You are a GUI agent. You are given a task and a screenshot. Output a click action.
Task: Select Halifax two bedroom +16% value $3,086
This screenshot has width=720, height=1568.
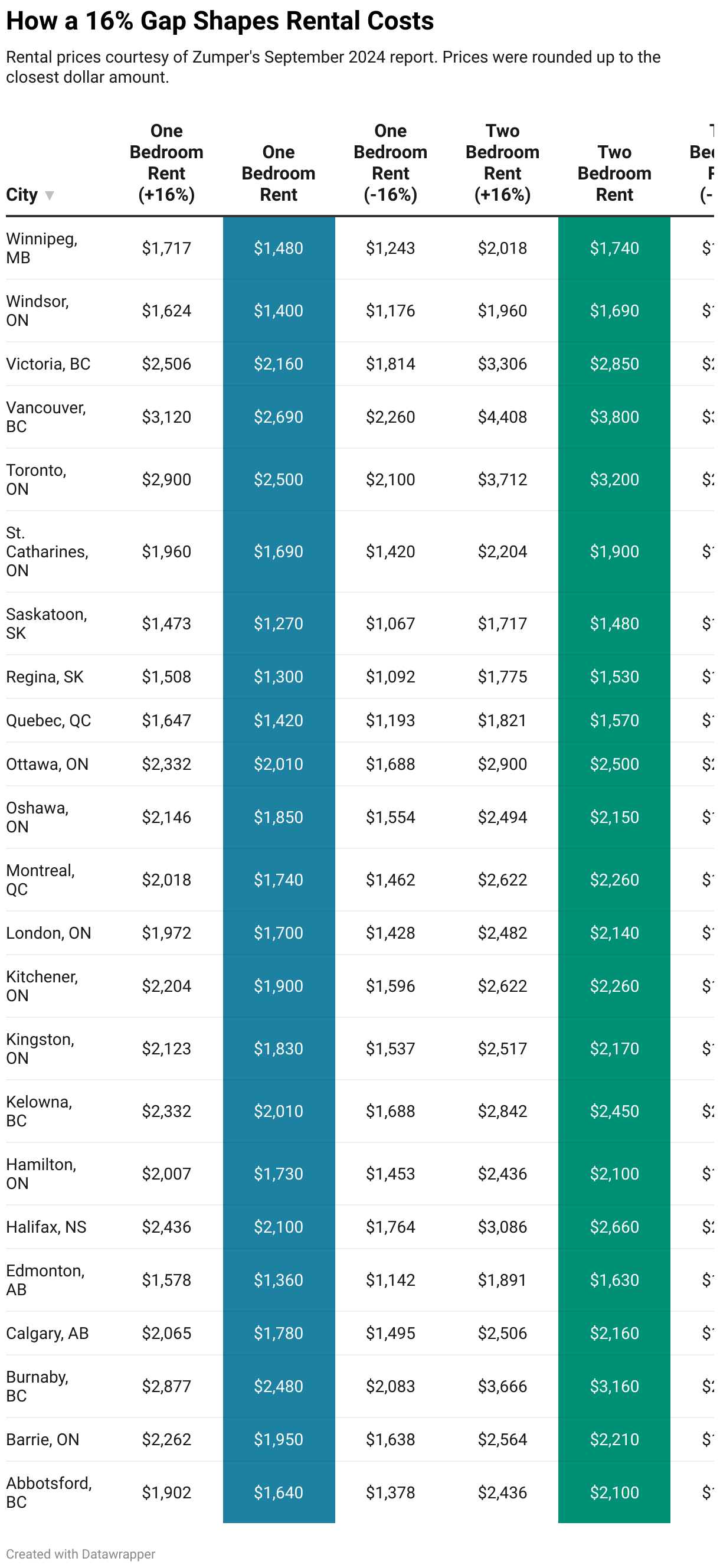point(502,1227)
